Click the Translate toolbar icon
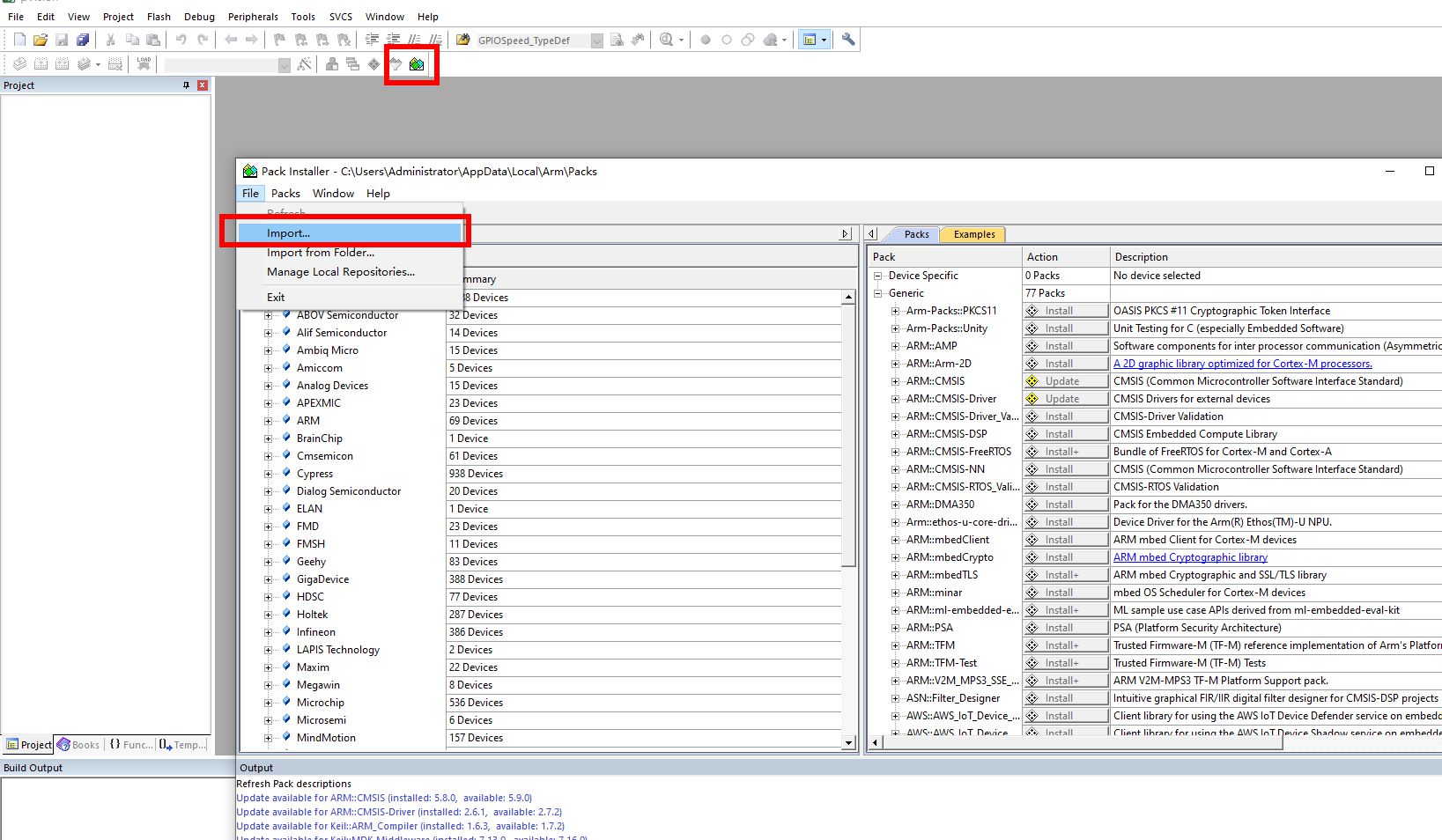Viewport: 1442px width, 840px height. coord(19,64)
